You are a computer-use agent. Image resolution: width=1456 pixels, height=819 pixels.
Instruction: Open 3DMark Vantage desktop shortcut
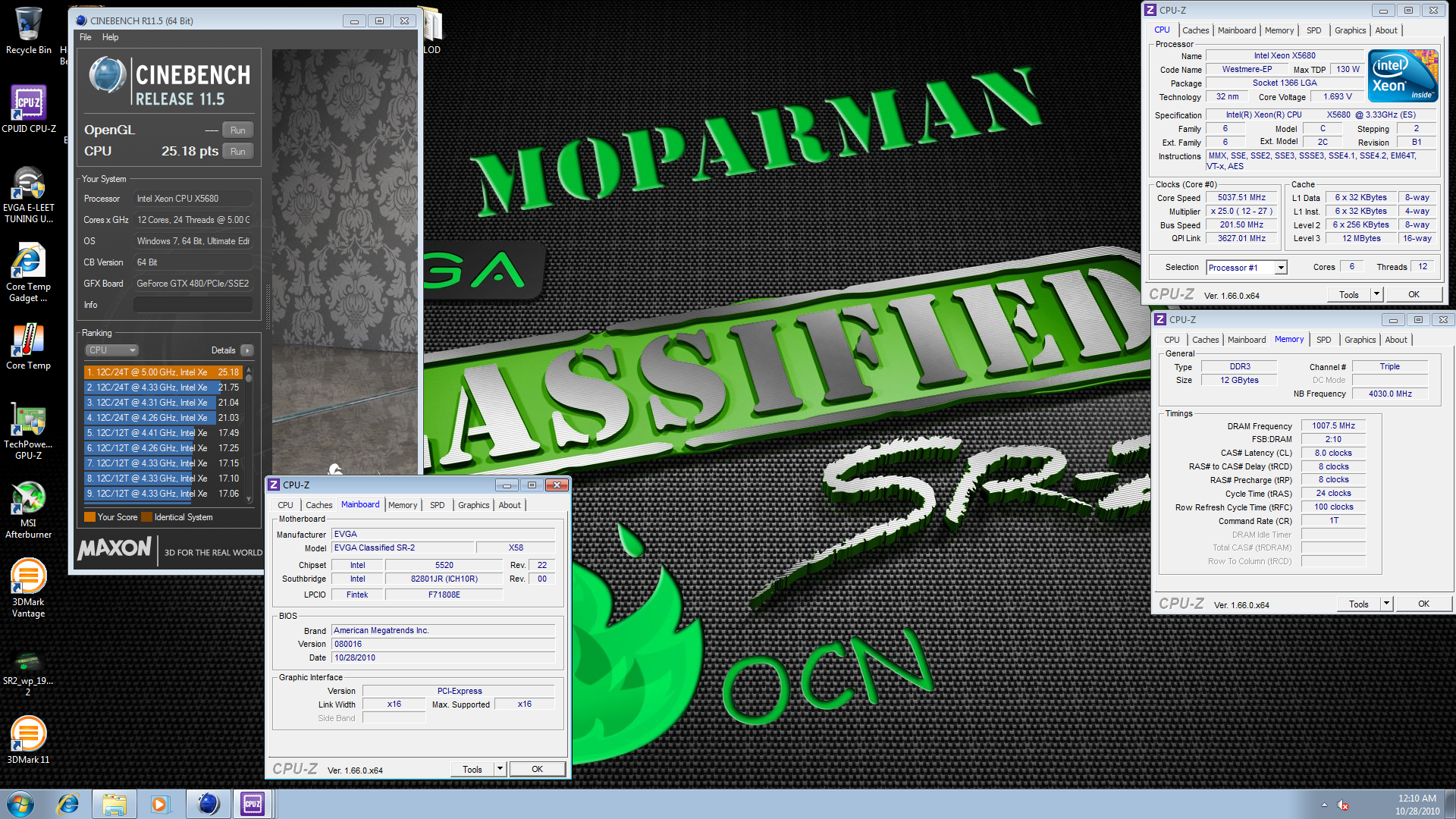[x=28, y=588]
